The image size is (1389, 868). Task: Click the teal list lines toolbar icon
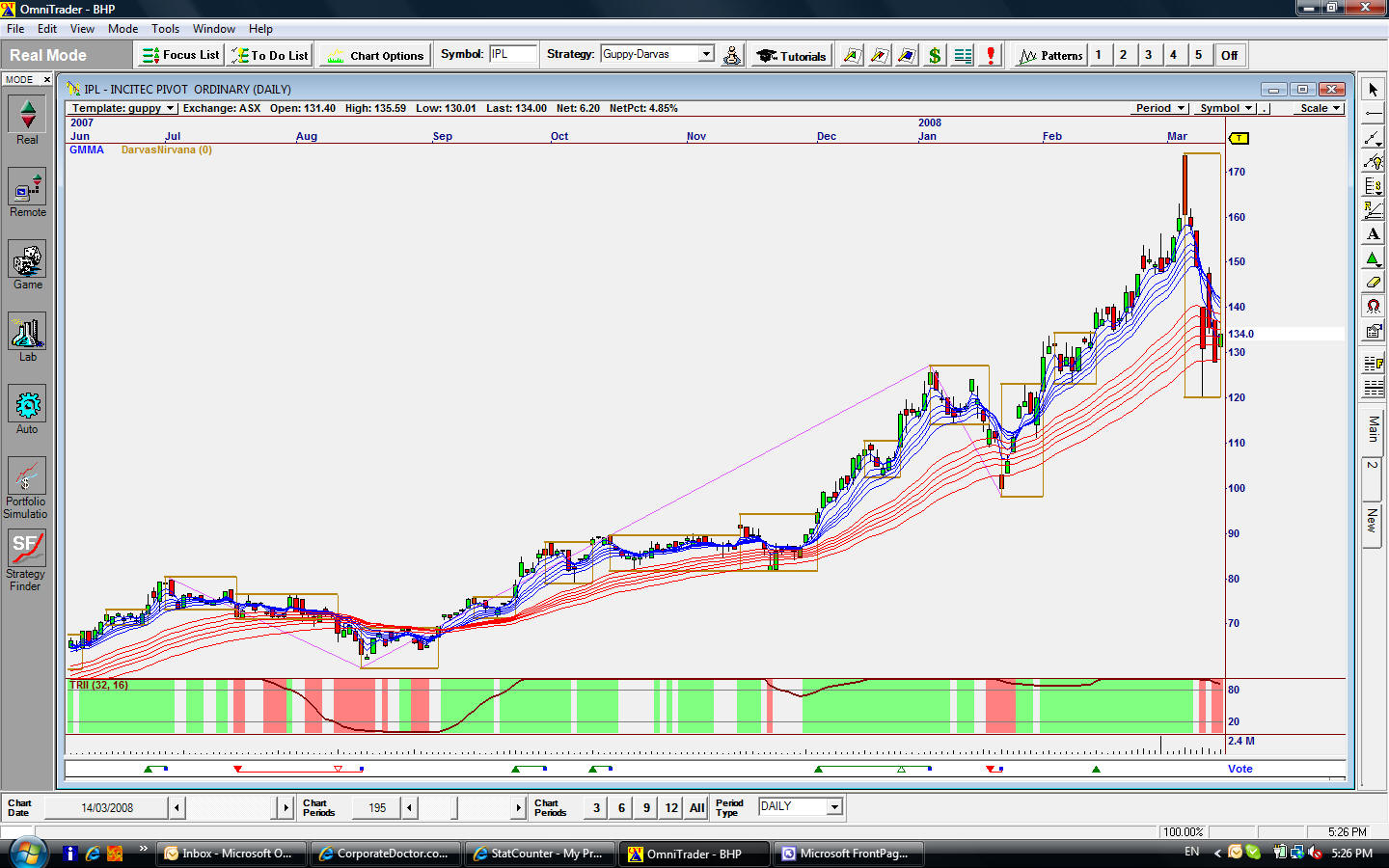963,55
